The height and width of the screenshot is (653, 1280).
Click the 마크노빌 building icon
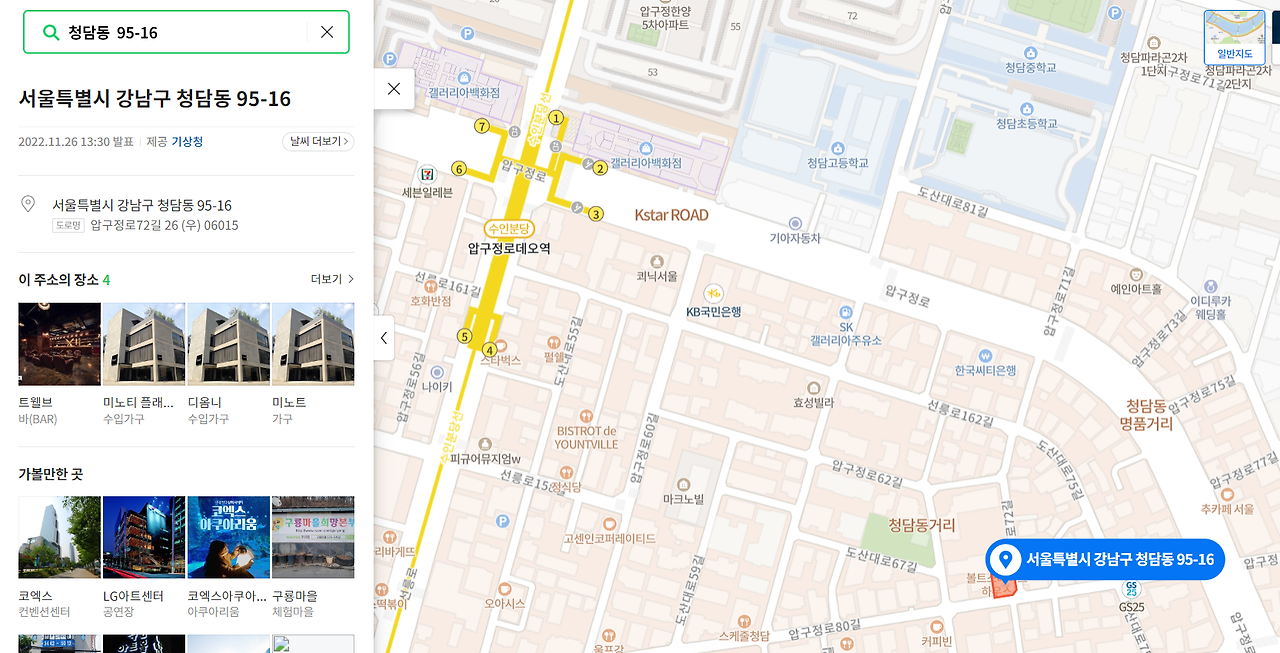[x=684, y=483]
